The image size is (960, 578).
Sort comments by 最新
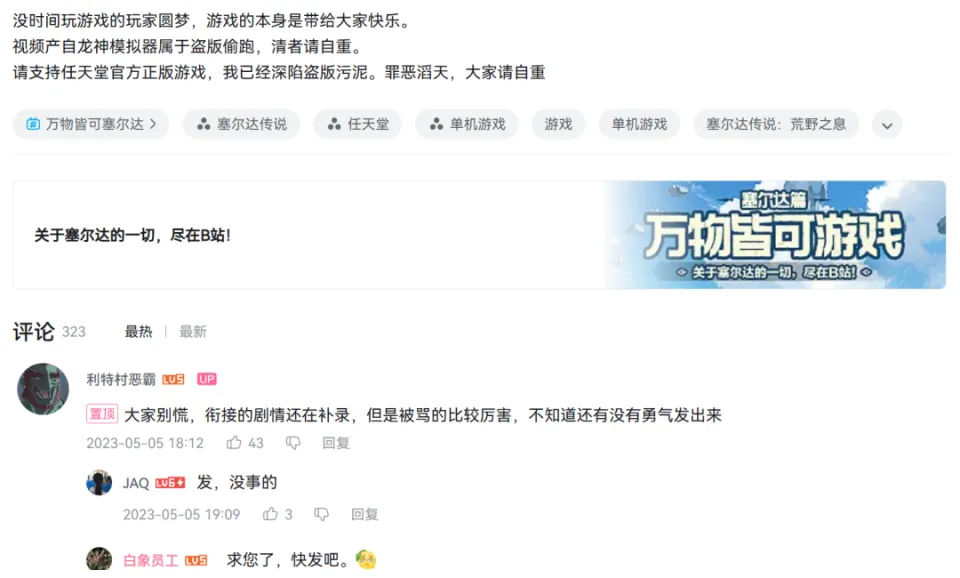tap(193, 332)
